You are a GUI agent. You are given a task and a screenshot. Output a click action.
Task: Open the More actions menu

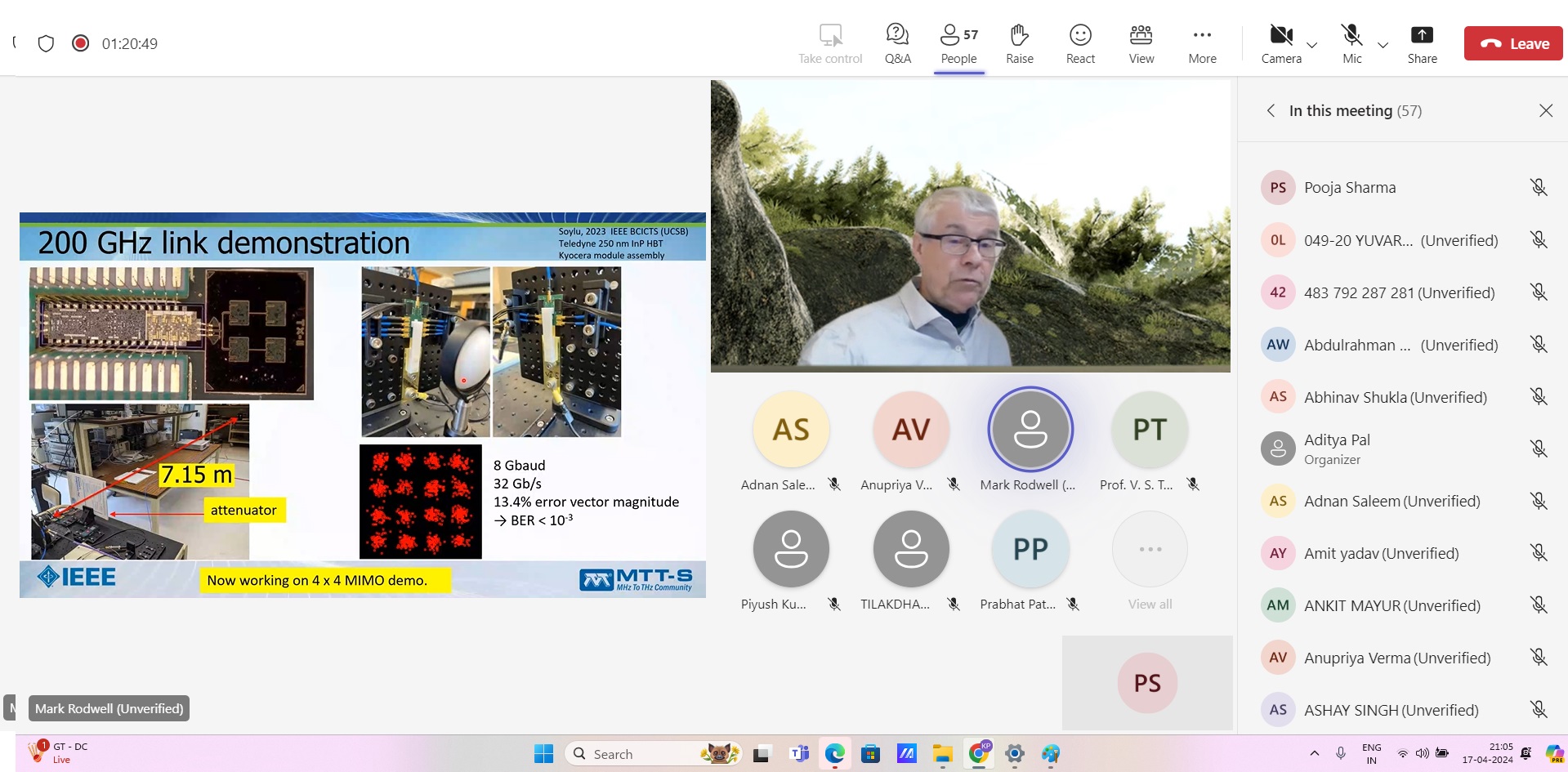1202,43
